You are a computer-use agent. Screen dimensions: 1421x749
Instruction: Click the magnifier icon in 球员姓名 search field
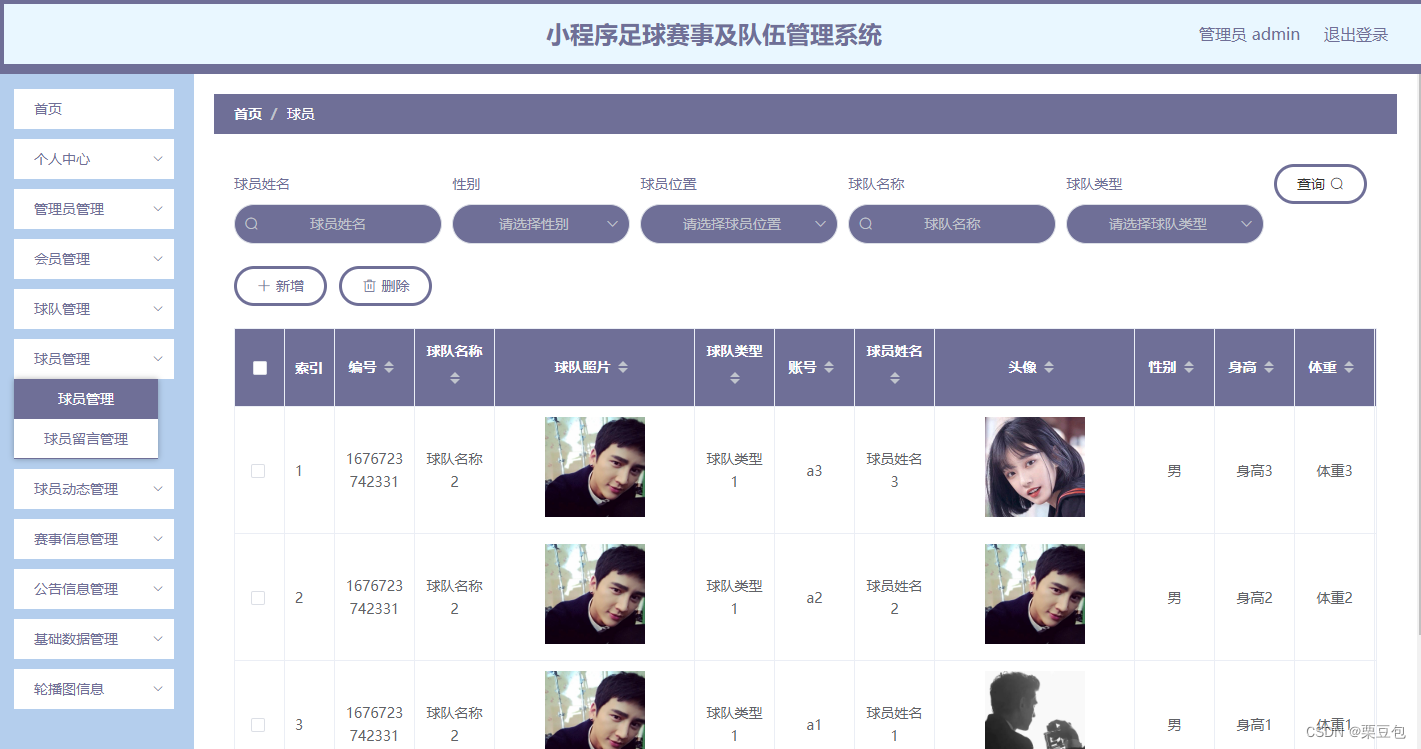pyautogui.click(x=252, y=224)
